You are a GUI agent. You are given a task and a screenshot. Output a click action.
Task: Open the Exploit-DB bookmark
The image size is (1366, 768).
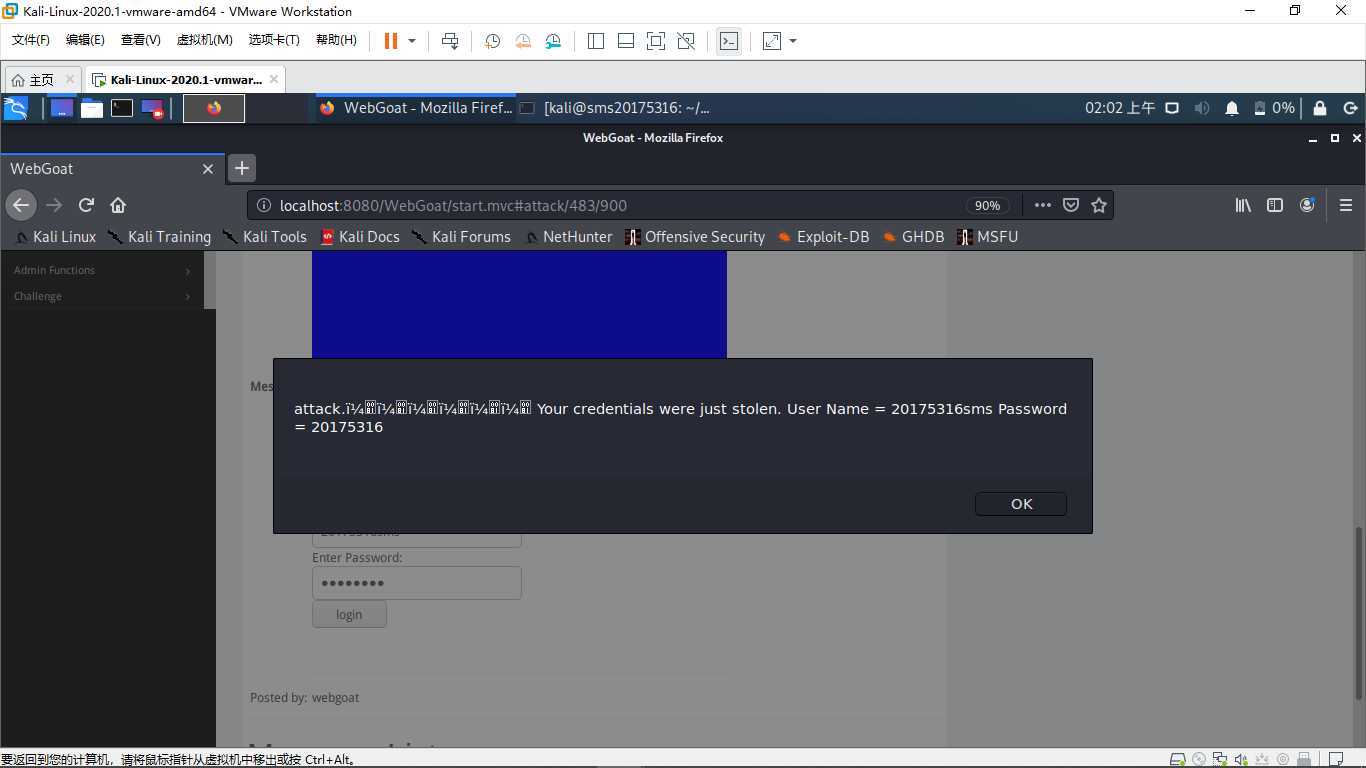point(823,237)
